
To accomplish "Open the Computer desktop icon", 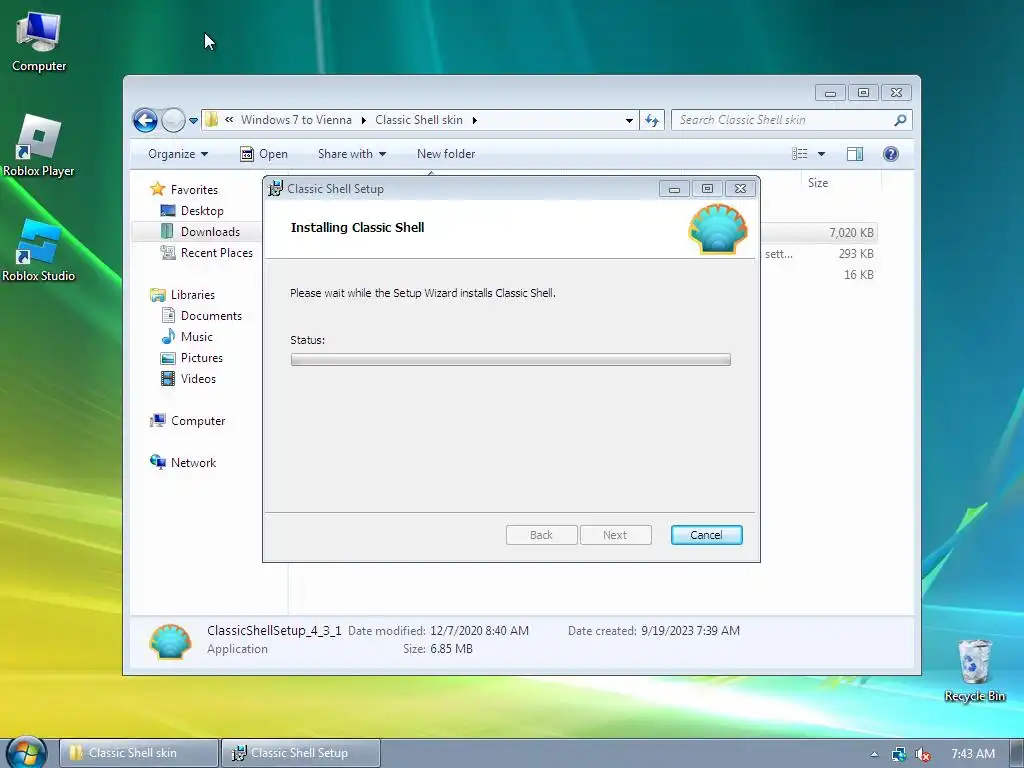I will (x=39, y=42).
